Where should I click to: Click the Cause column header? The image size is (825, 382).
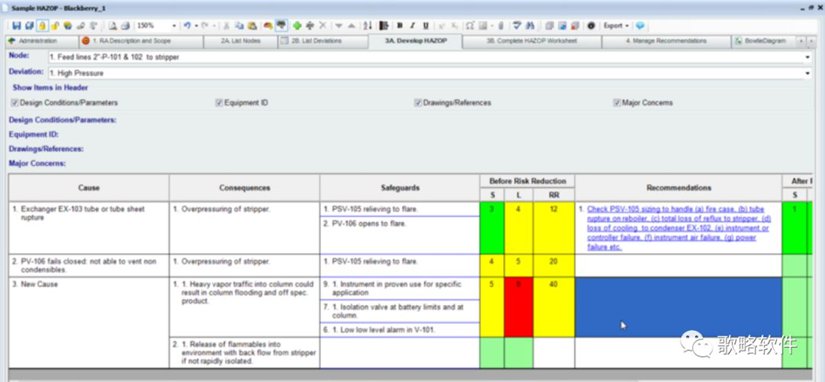coord(89,187)
